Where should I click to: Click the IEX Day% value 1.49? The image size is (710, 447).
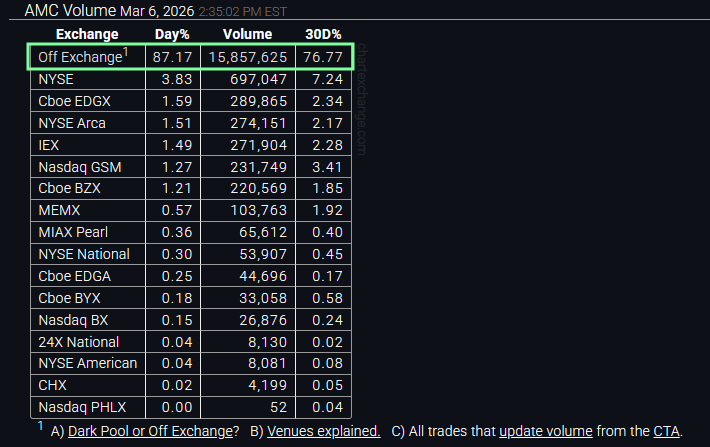(177, 145)
